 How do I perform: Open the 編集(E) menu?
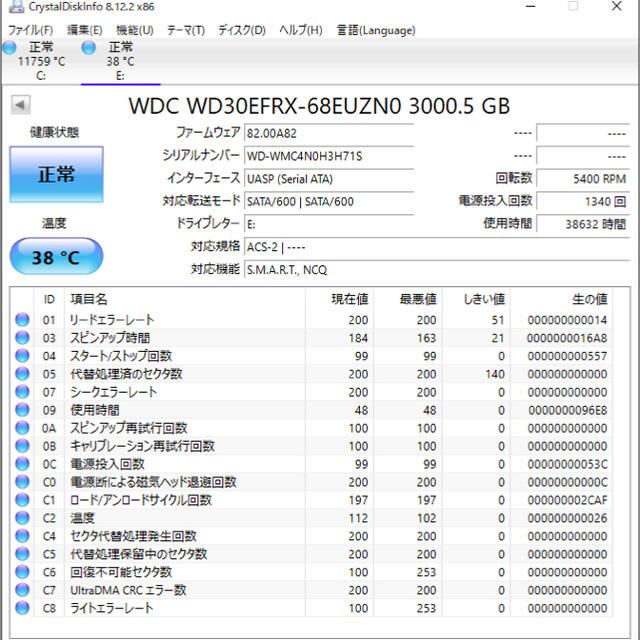click(84, 30)
